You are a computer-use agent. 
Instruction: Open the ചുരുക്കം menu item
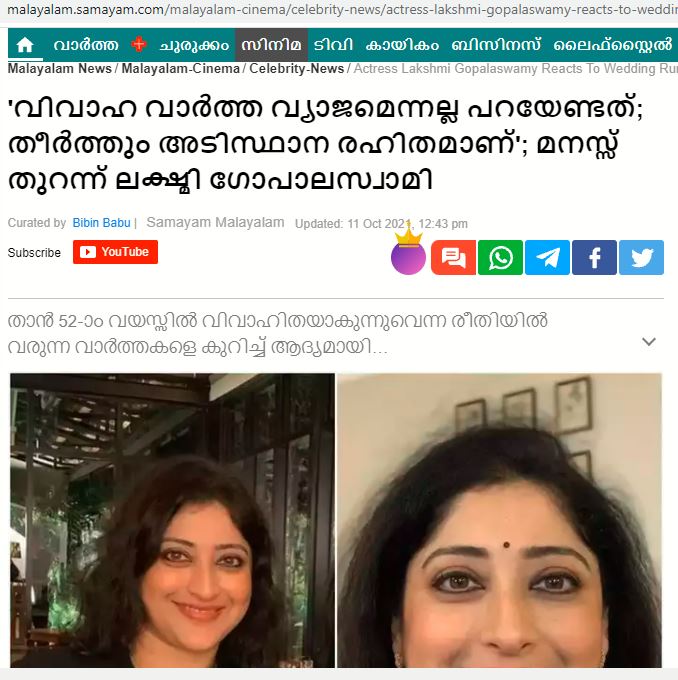pos(194,45)
